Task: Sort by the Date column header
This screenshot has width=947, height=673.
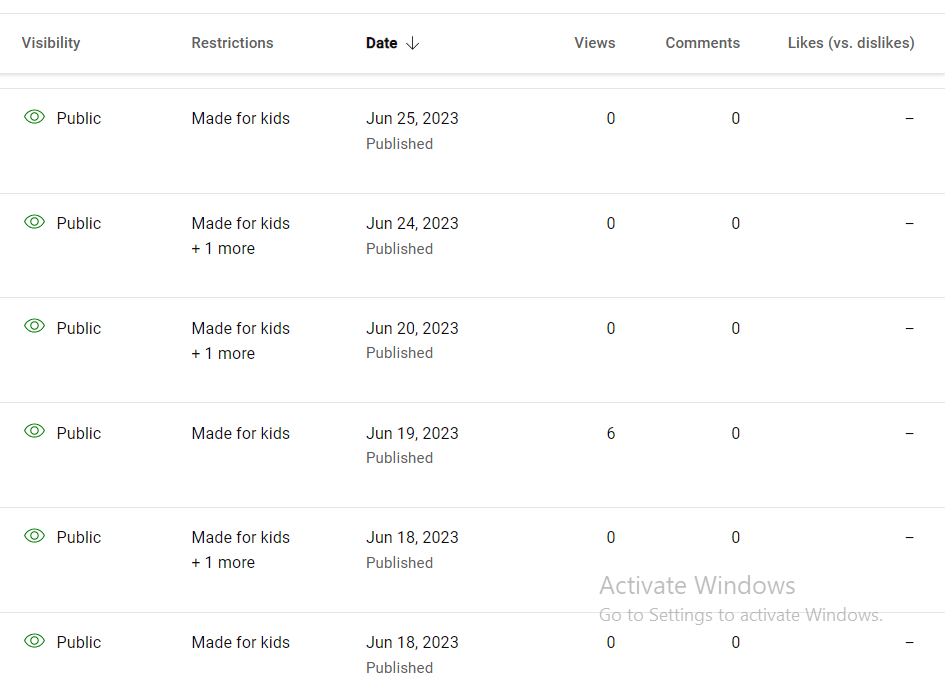Action: click(382, 43)
